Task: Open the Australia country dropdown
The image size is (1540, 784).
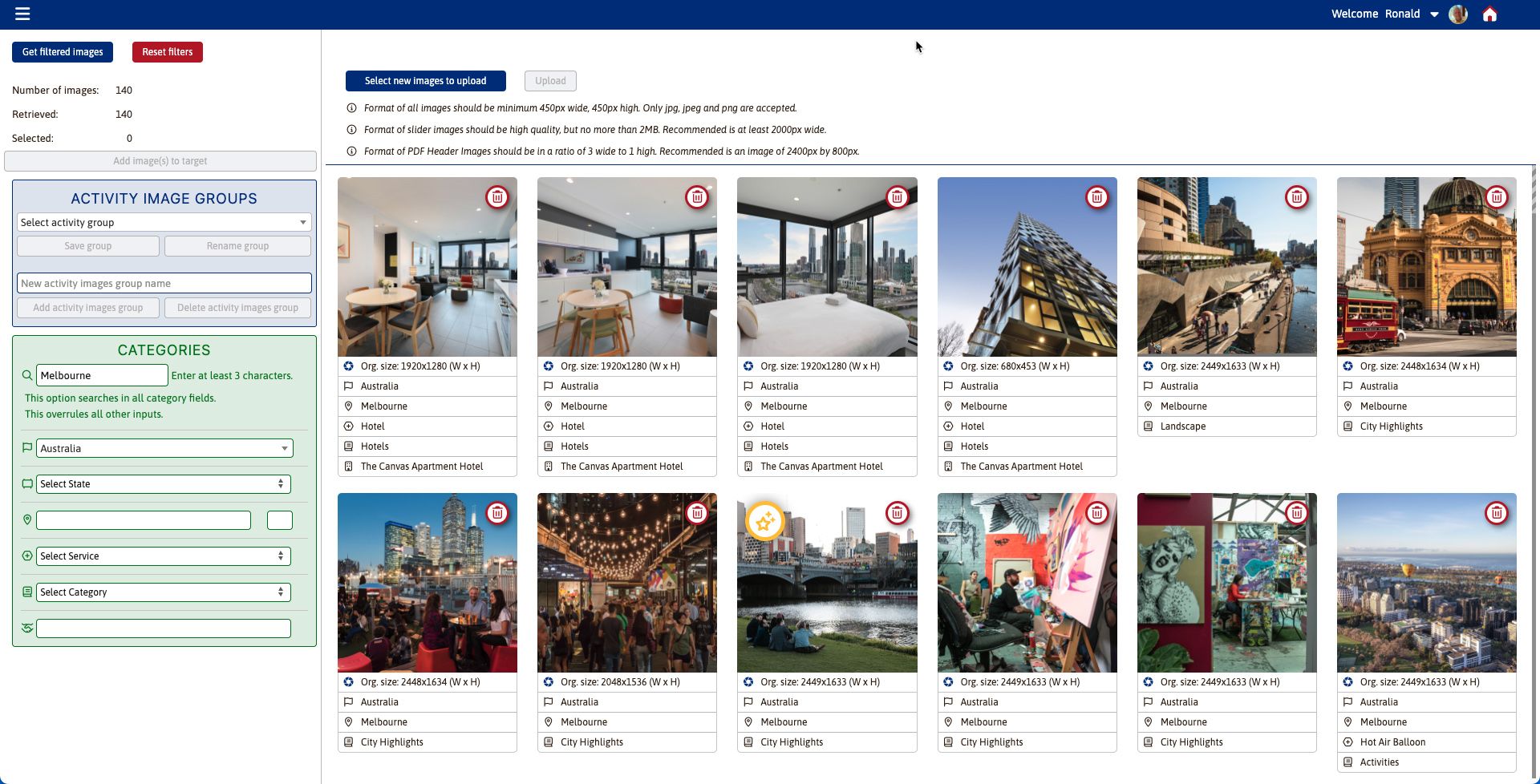Action: (164, 449)
